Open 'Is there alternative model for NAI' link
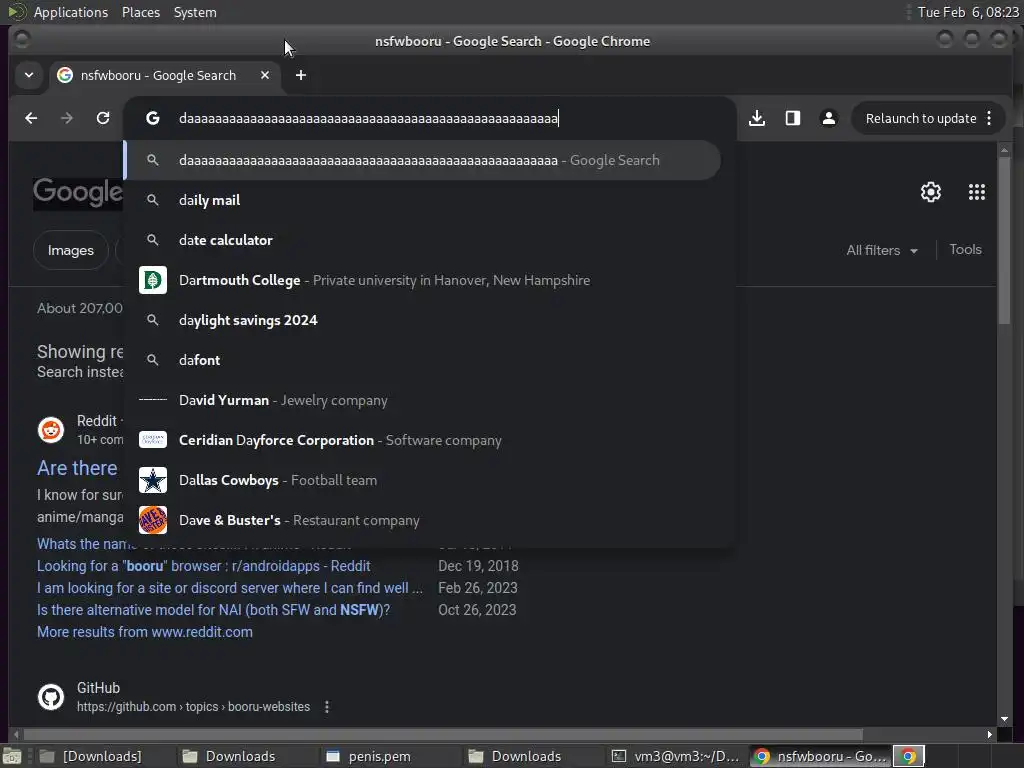This screenshot has width=1024, height=768. (214, 610)
